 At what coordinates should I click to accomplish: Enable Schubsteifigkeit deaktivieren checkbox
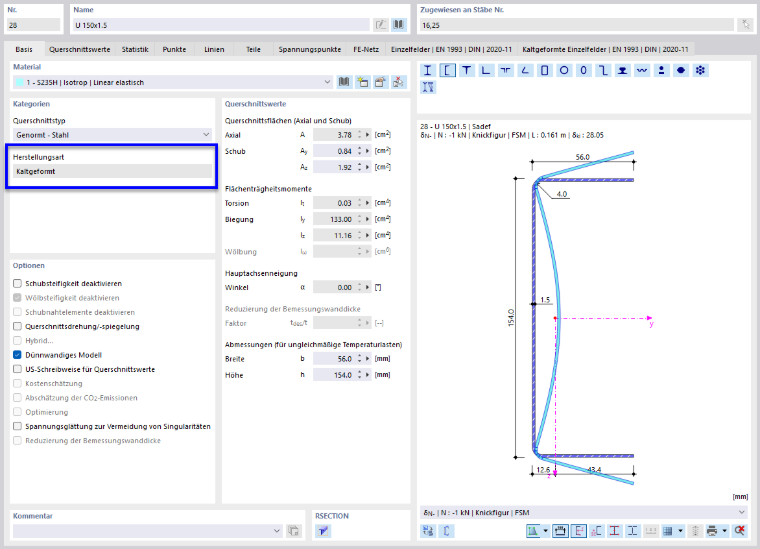click(x=17, y=283)
